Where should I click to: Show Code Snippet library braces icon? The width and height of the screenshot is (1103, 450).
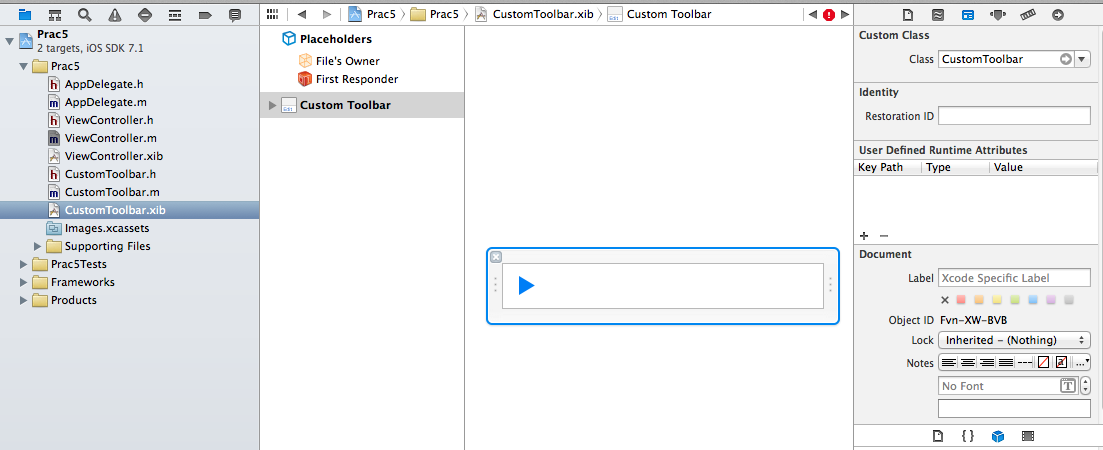click(x=968, y=436)
